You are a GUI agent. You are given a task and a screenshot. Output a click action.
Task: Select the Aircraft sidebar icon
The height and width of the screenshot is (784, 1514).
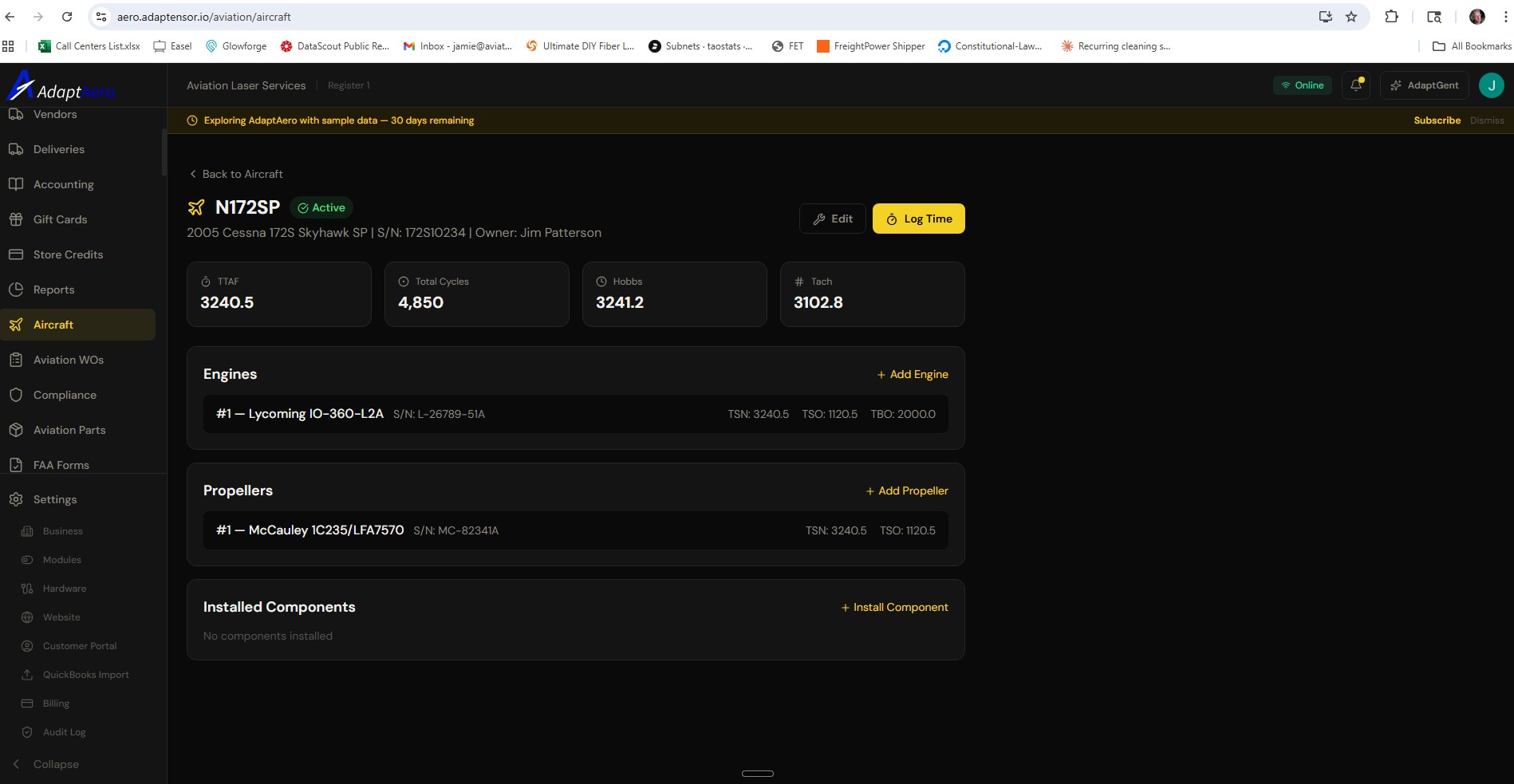coord(17,325)
